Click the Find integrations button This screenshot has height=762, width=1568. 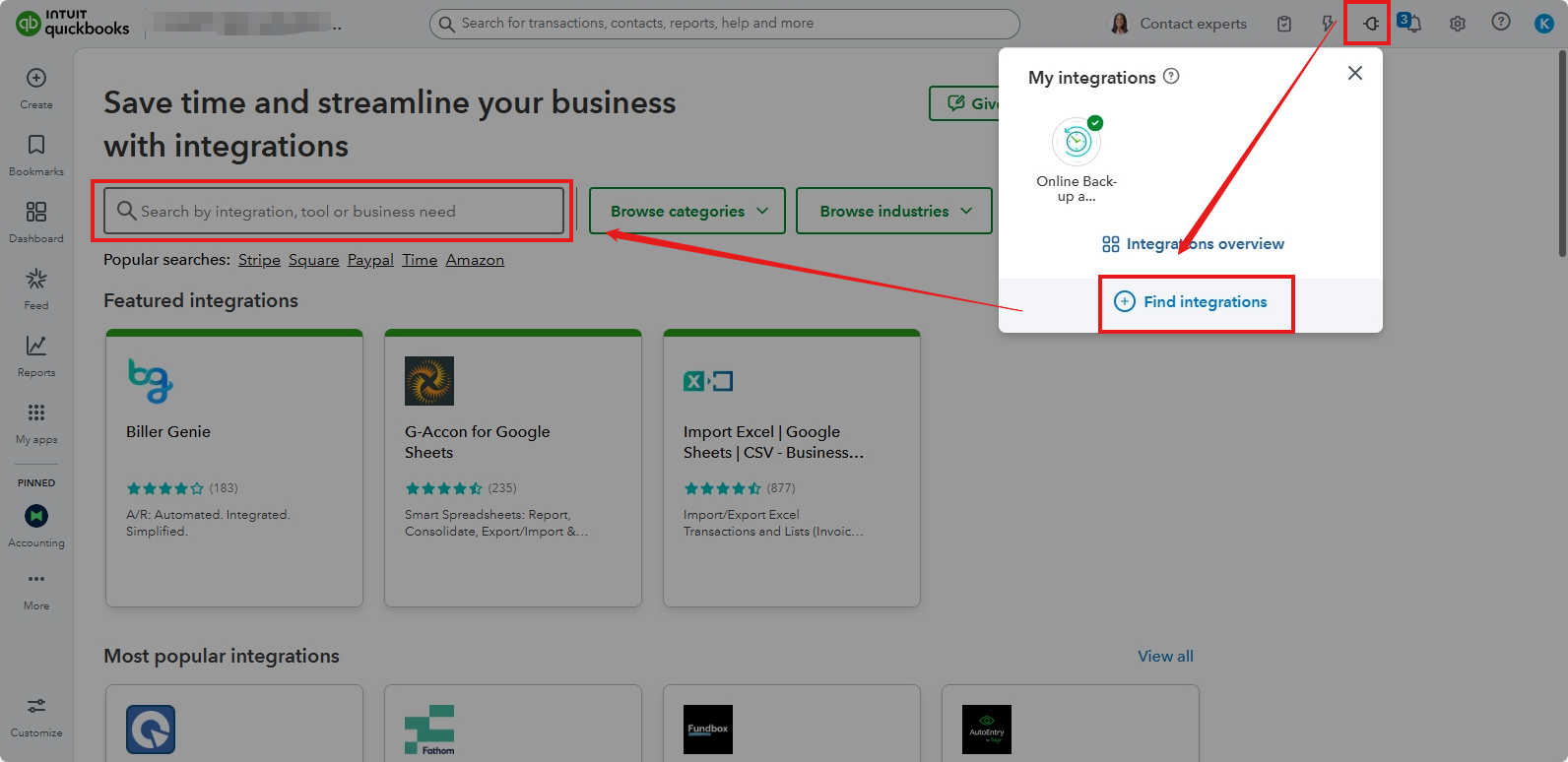coord(1191,302)
